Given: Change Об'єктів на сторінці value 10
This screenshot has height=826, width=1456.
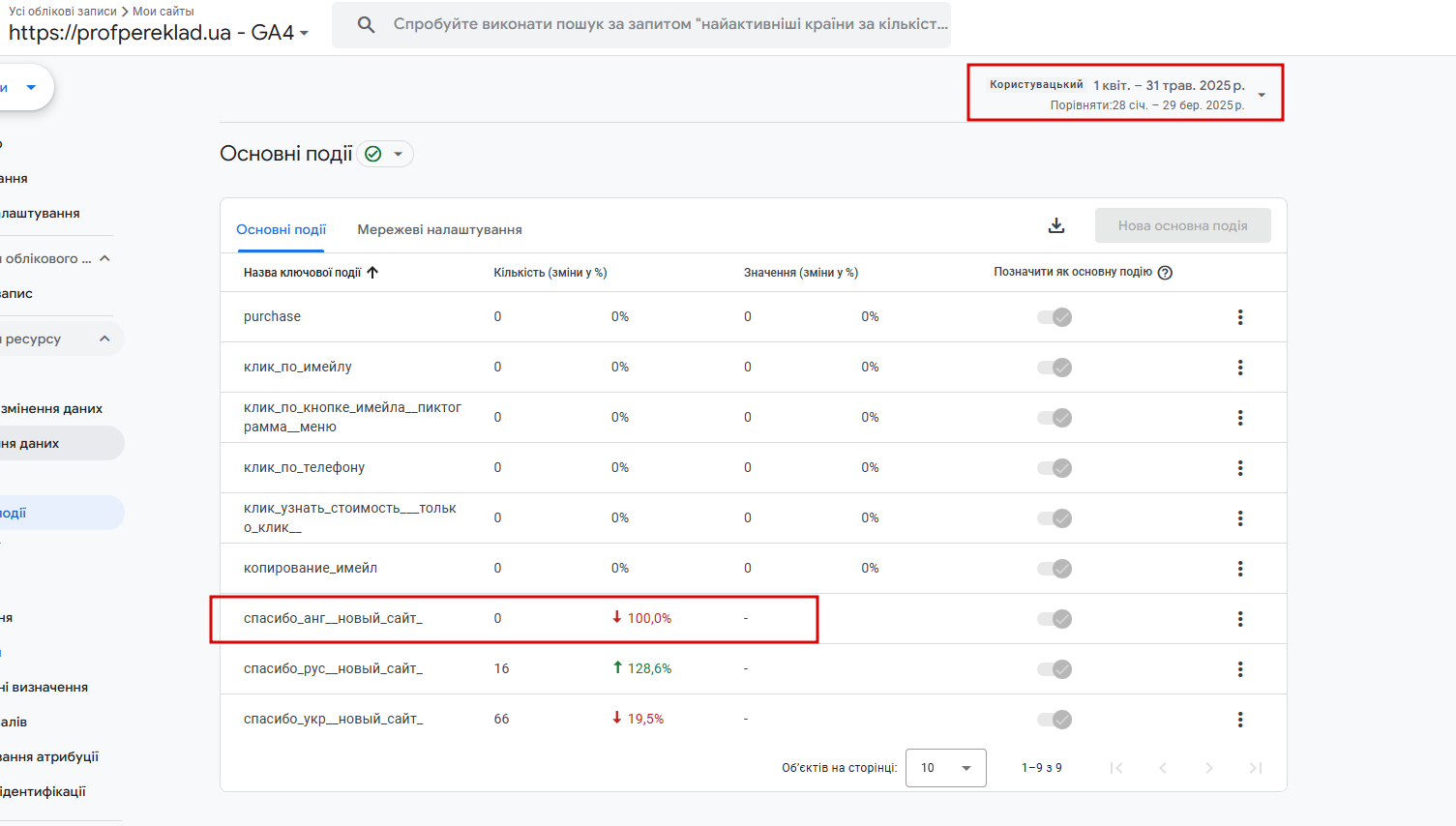Looking at the screenshot, I should click(x=946, y=768).
